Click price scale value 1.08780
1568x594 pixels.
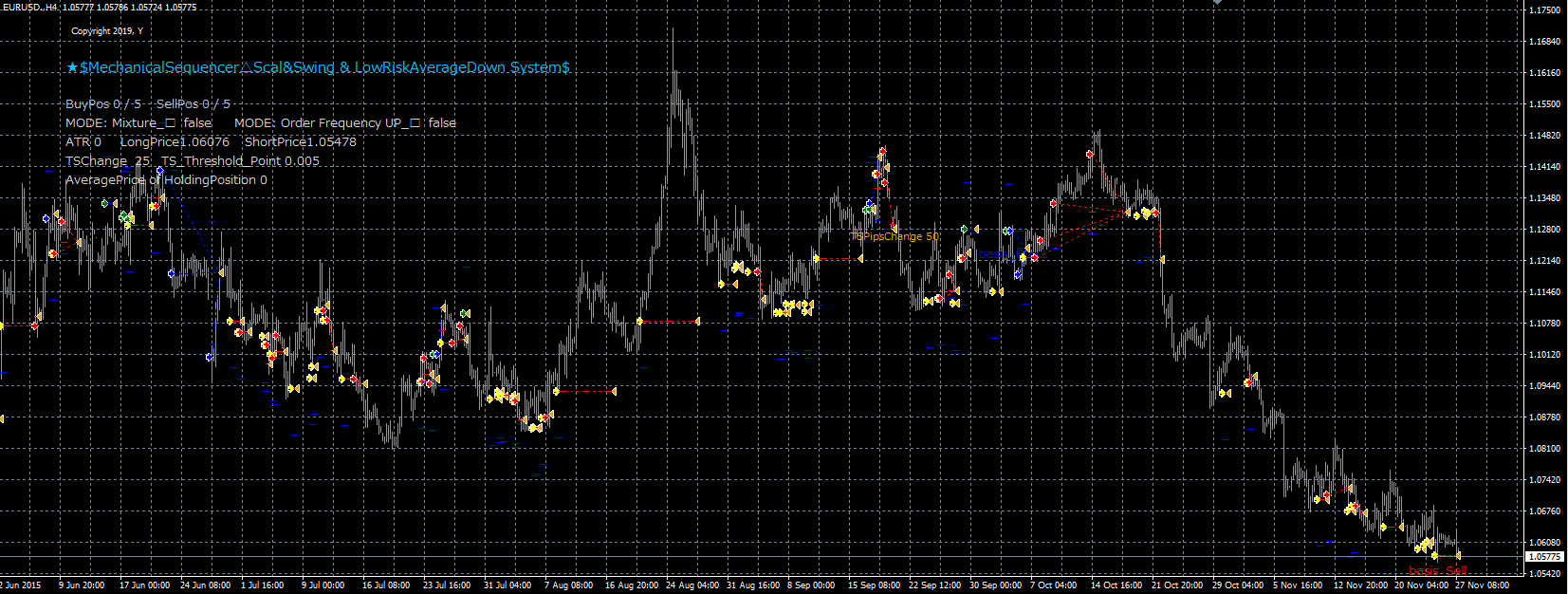[1545, 418]
